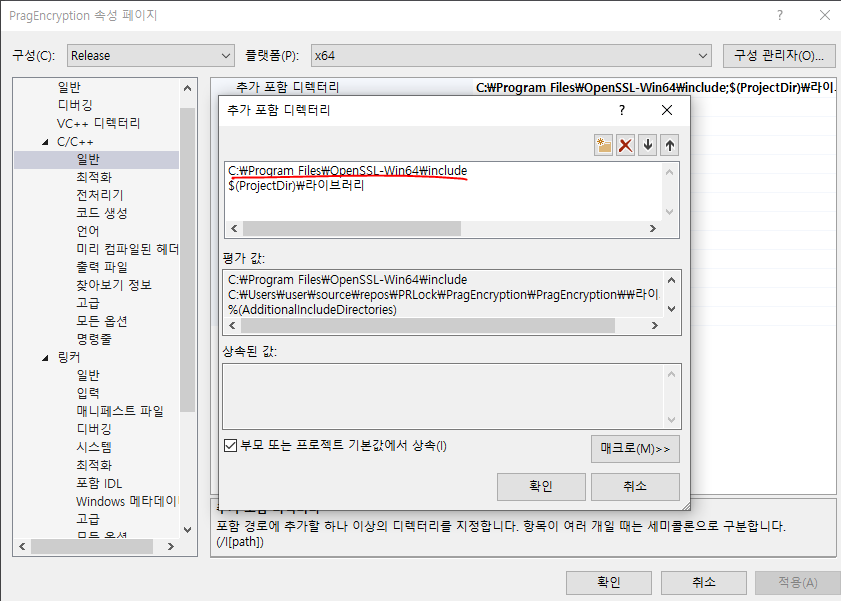841x601 pixels.
Task: Collapse the 링커 tree node
Action: pyautogui.click(x=46, y=358)
